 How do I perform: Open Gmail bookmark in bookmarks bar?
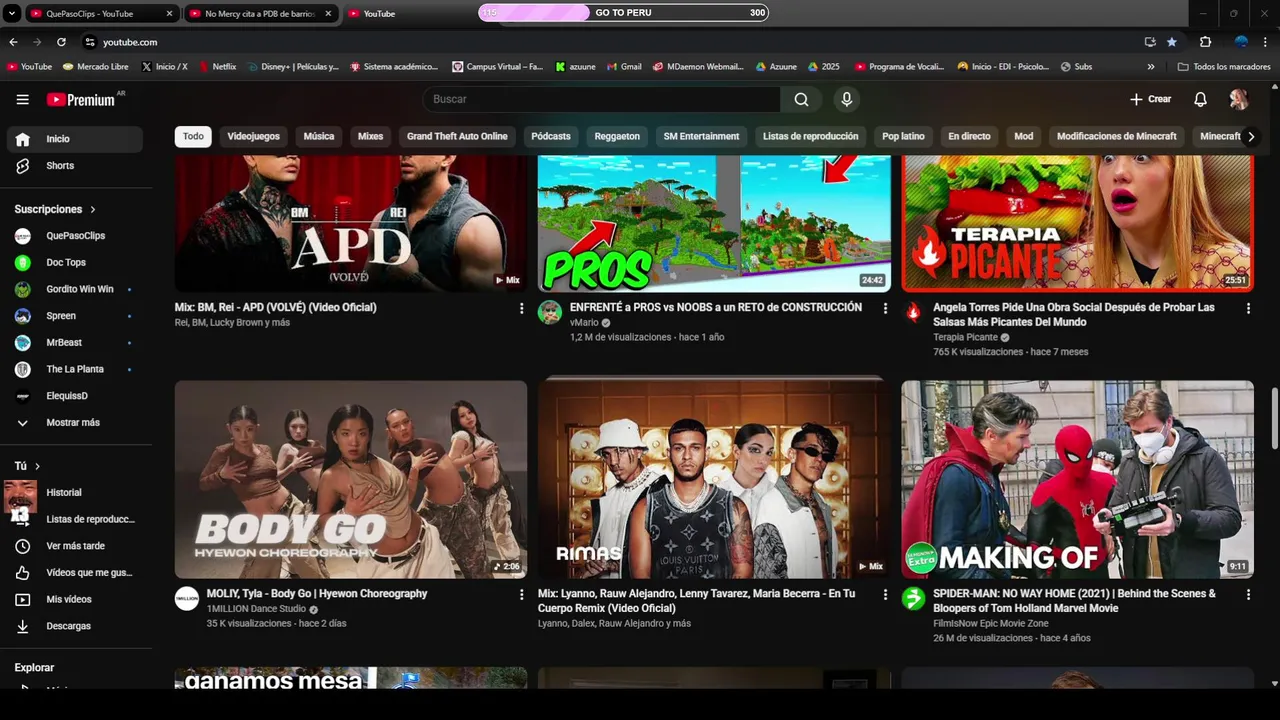coord(624,67)
